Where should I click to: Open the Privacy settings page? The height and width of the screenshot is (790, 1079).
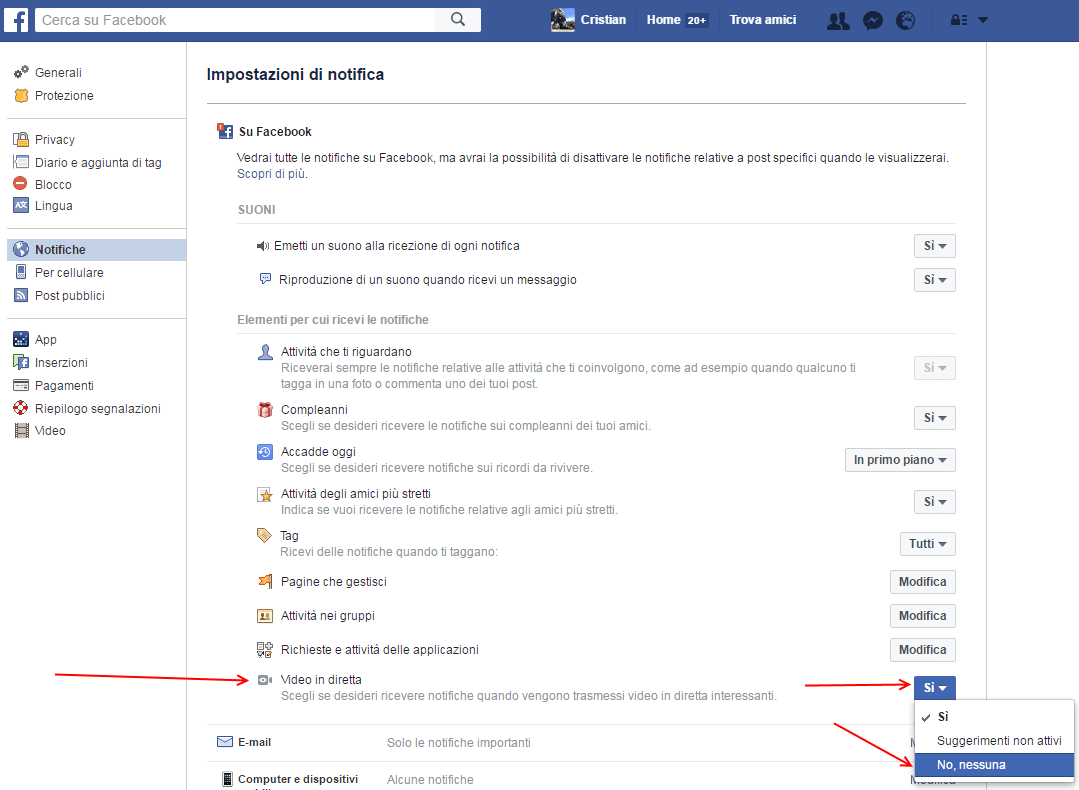tap(54, 140)
